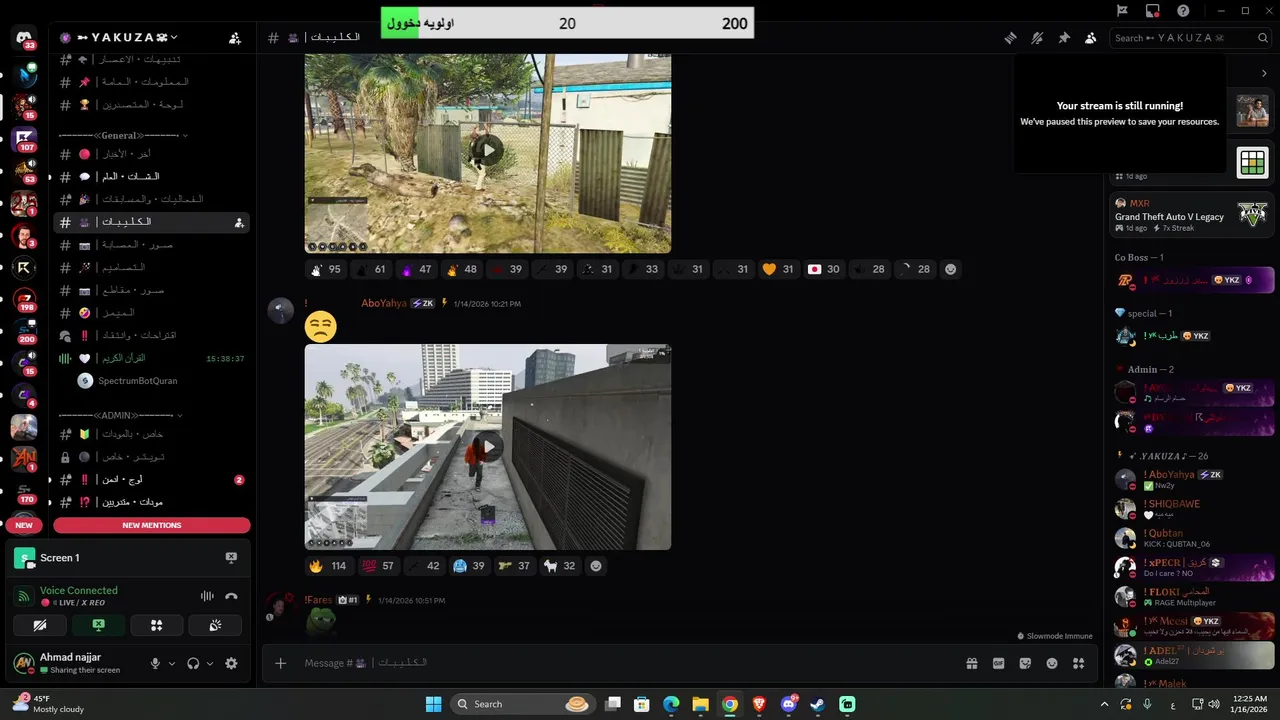Click the NEW MENTIONS red button
This screenshot has height=720, width=1280.
point(152,525)
